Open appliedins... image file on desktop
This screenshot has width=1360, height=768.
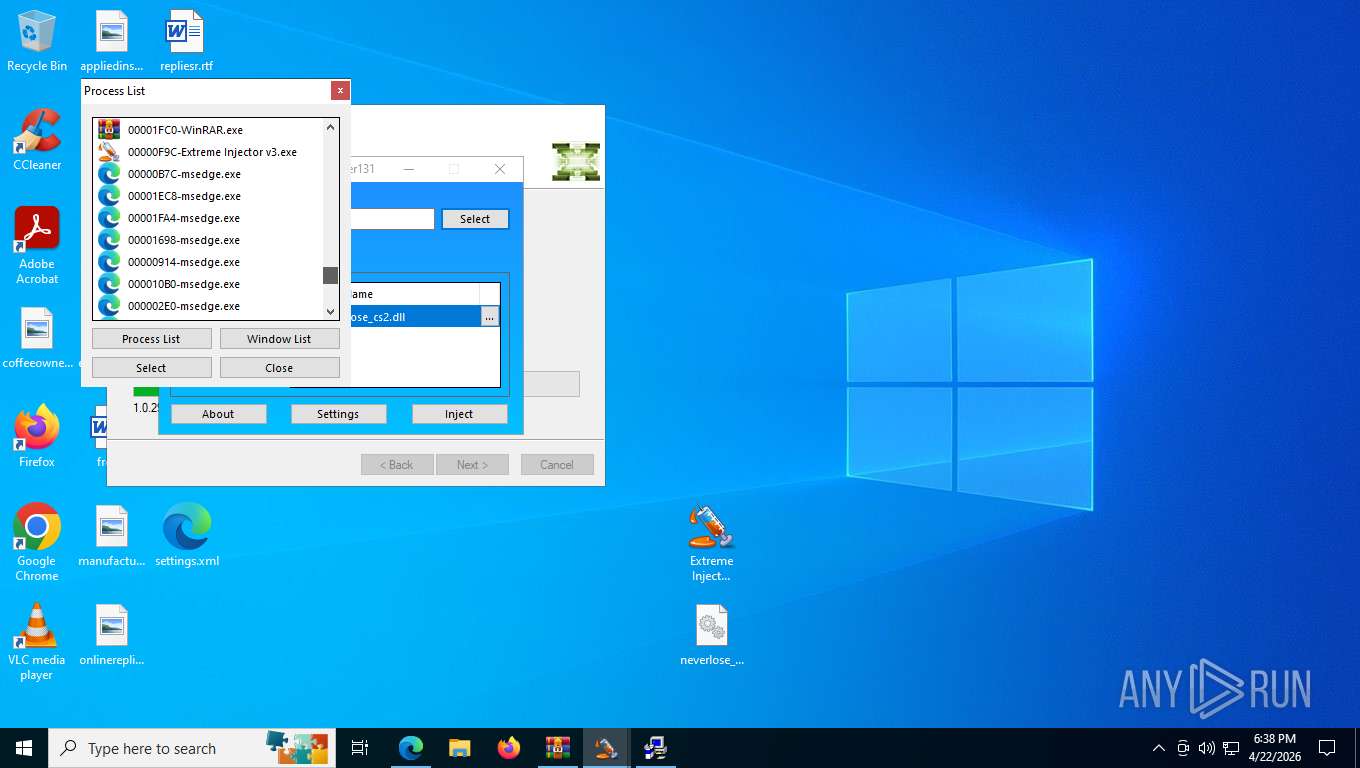pyautogui.click(x=112, y=41)
